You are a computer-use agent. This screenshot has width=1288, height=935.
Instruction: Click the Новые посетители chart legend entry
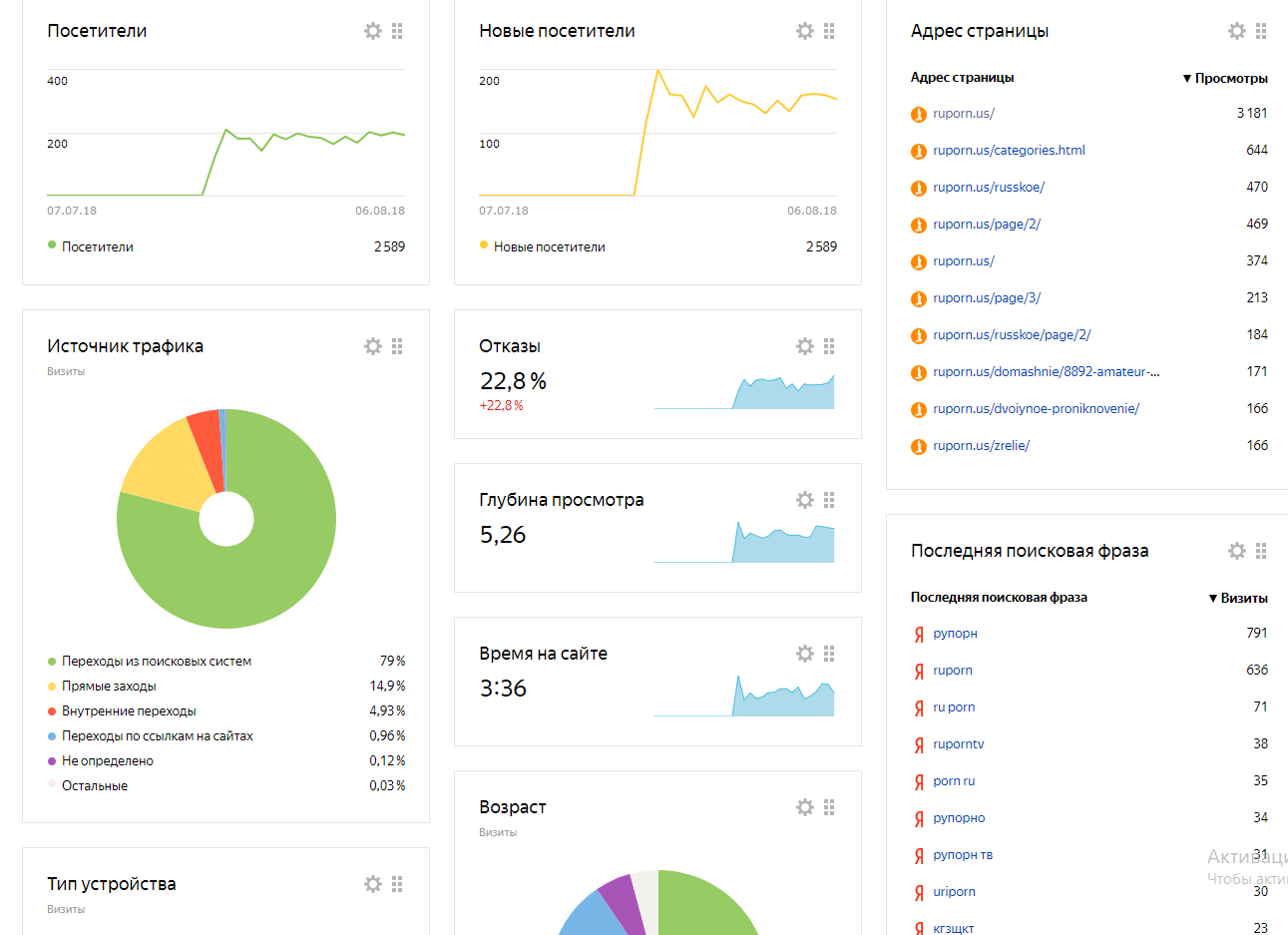(542, 246)
